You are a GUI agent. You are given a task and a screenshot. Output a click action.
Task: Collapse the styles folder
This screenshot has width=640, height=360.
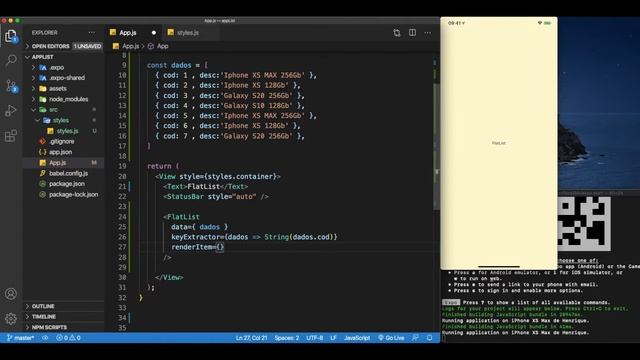60,120
